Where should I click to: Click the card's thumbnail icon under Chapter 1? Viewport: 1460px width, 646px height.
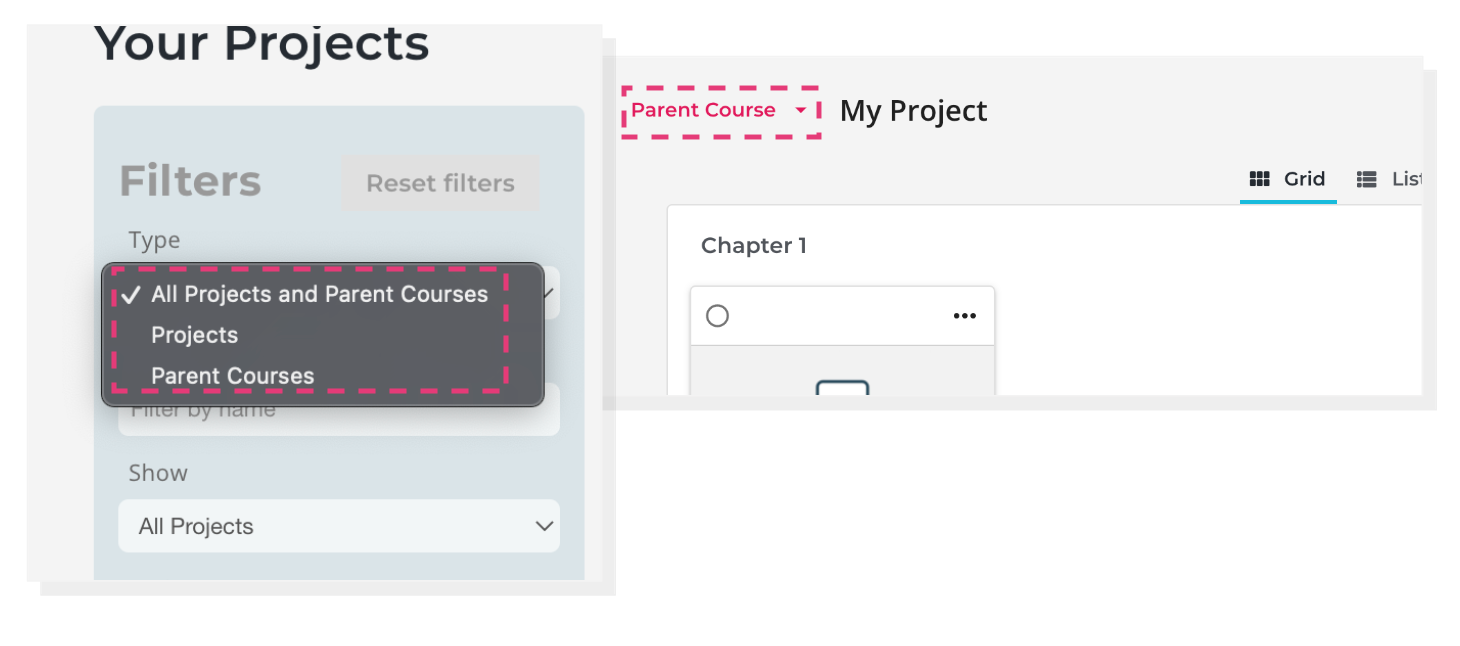pyautogui.click(x=842, y=388)
